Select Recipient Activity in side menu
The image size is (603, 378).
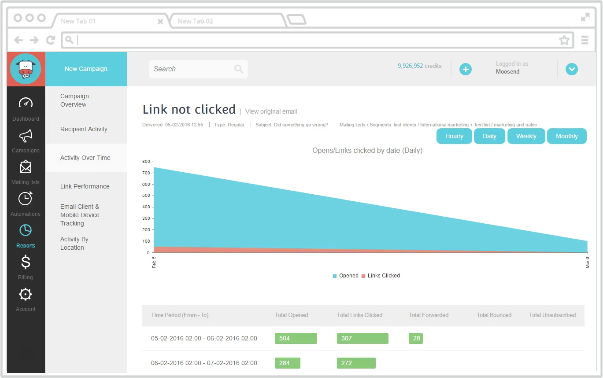coord(84,129)
